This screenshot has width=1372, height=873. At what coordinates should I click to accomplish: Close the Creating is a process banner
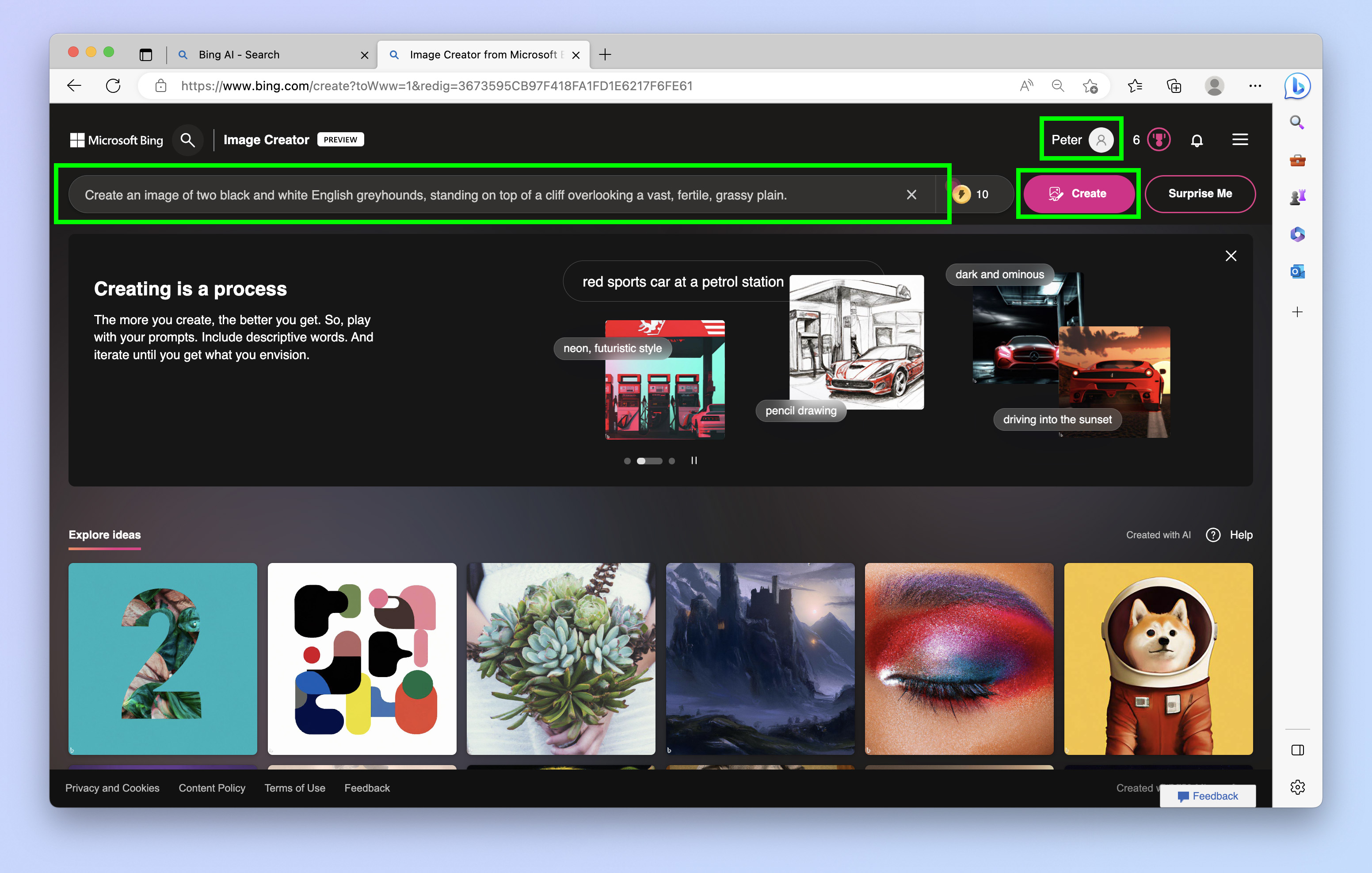(1231, 256)
